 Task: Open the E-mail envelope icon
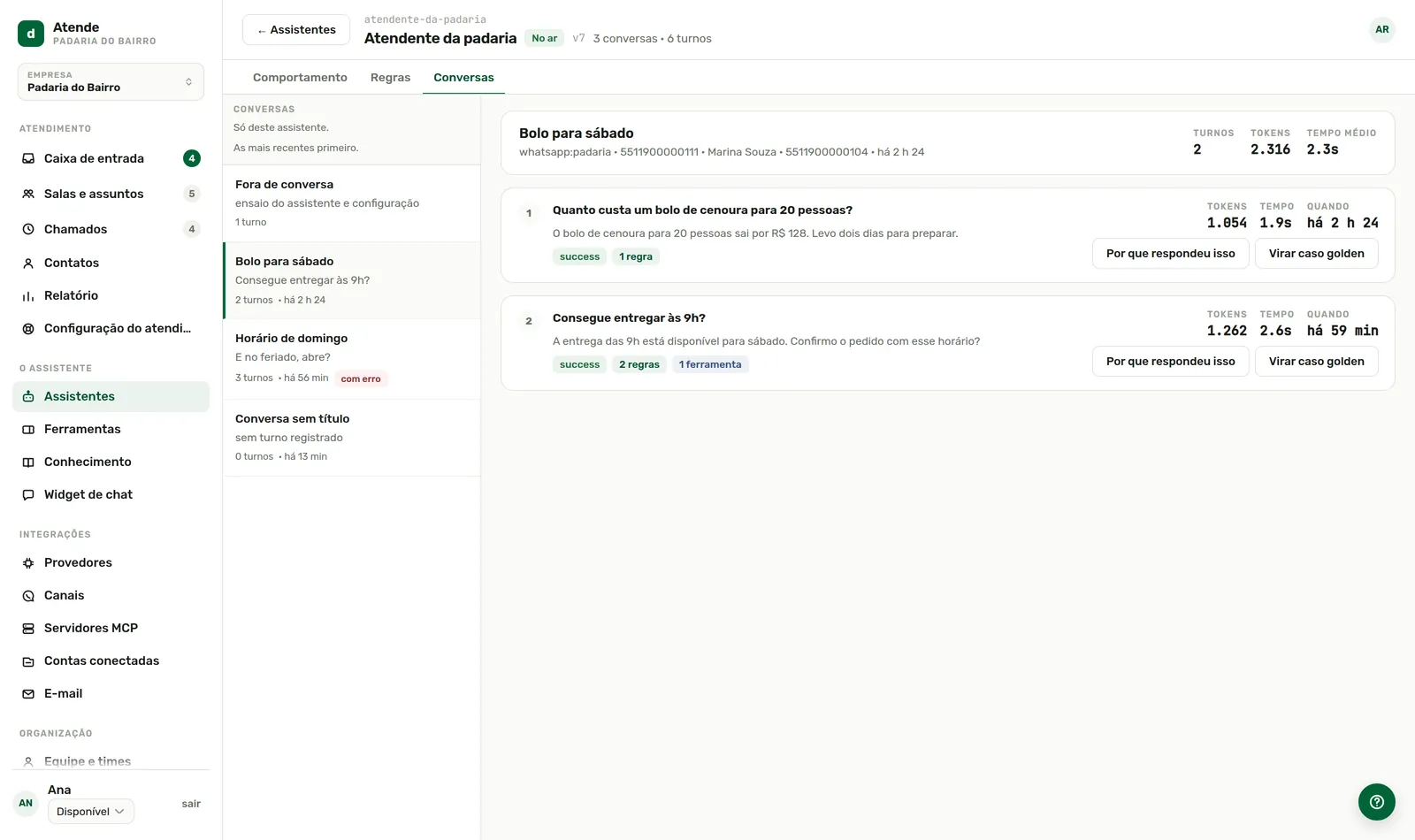point(28,693)
